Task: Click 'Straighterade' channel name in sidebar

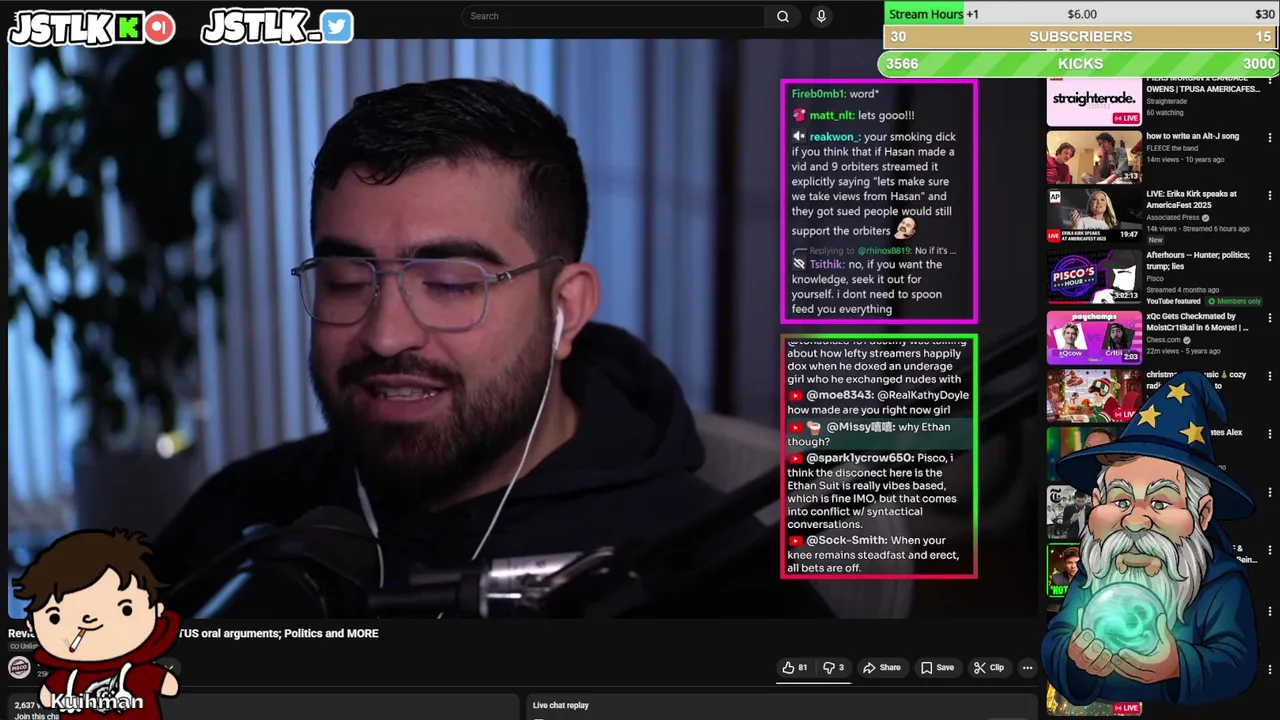Action: click(x=1166, y=102)
